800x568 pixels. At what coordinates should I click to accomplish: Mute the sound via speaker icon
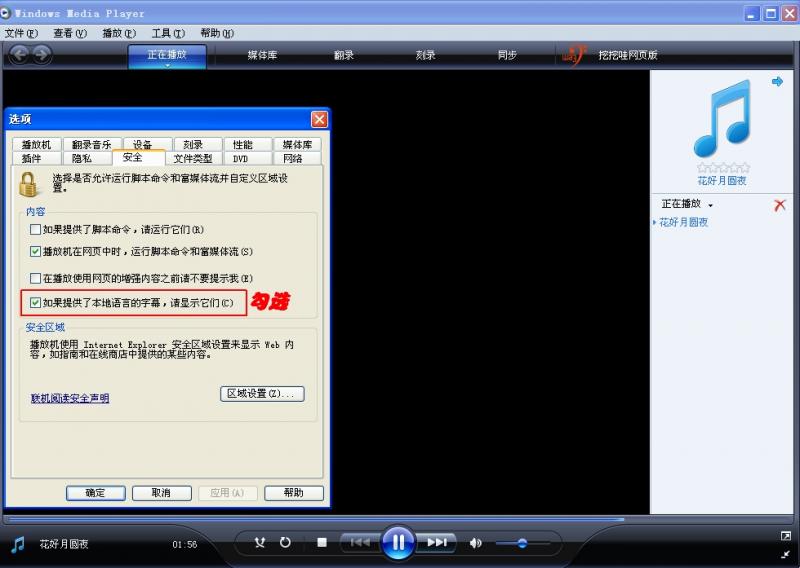[x=476, y=543]
